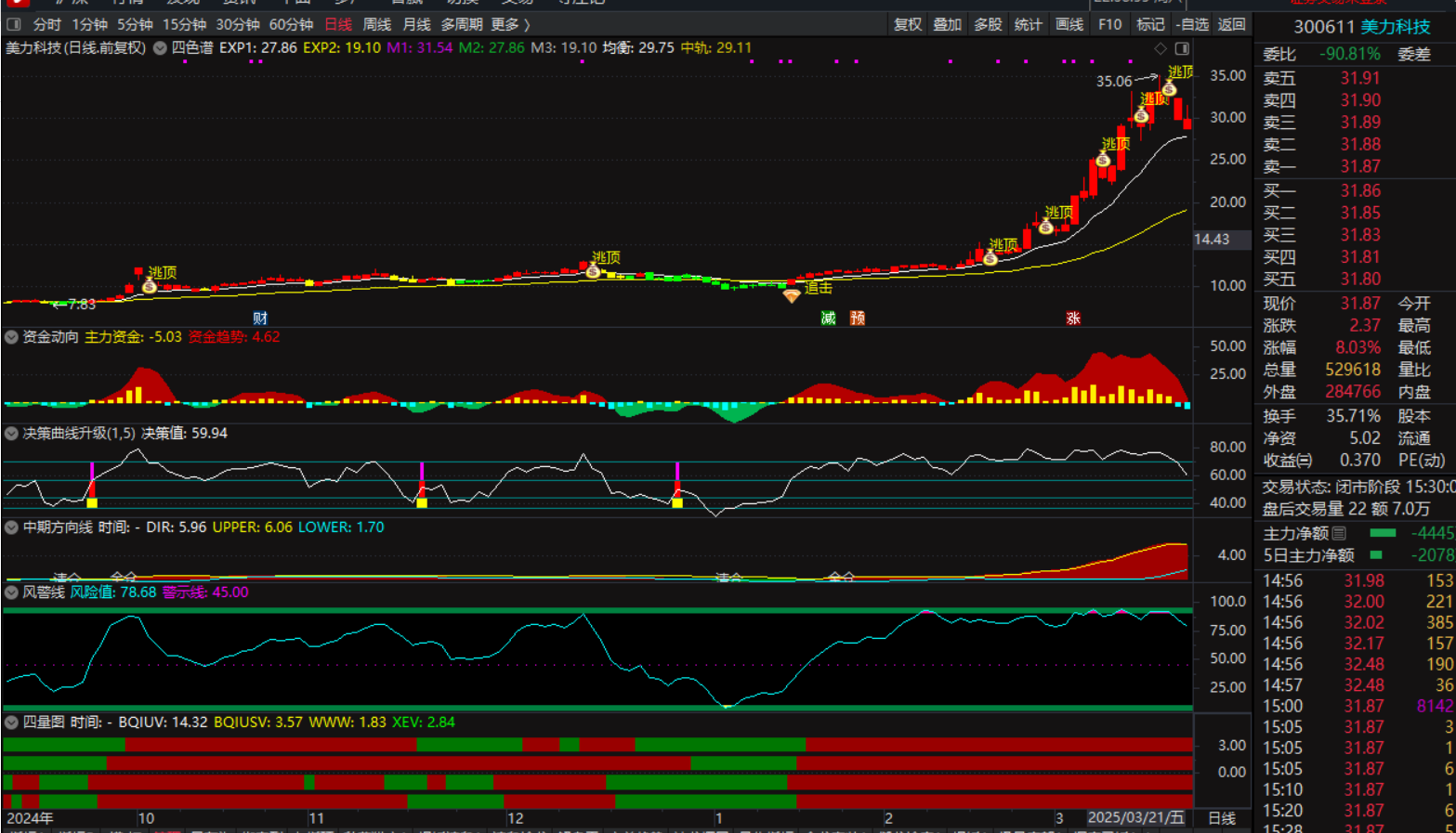Click the 财 finance event marker
Image resolution: width=1456 pixels, height=833 pixels.
[x=260, y=319]
